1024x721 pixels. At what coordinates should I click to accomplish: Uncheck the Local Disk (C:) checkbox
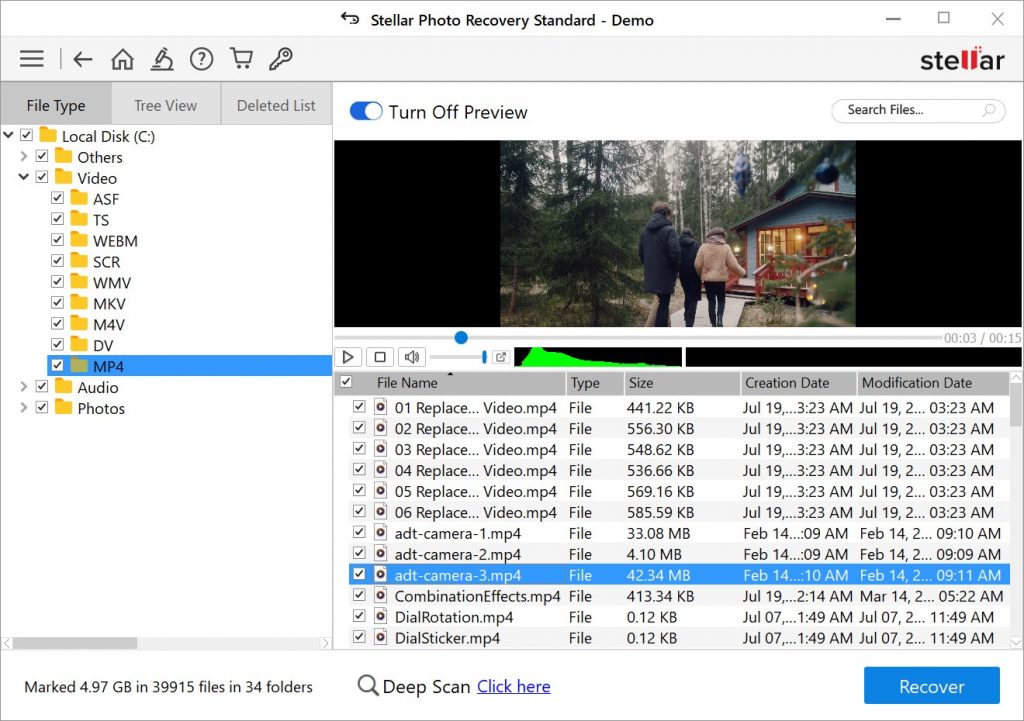(x=26, y=135)
